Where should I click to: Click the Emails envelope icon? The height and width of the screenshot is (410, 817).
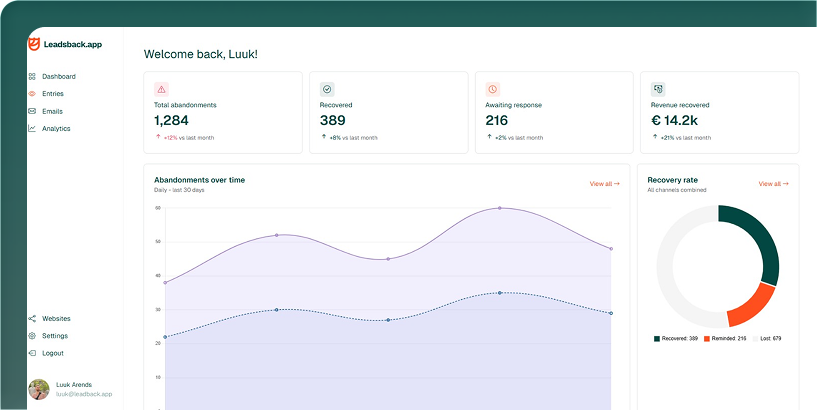point(32,111)
